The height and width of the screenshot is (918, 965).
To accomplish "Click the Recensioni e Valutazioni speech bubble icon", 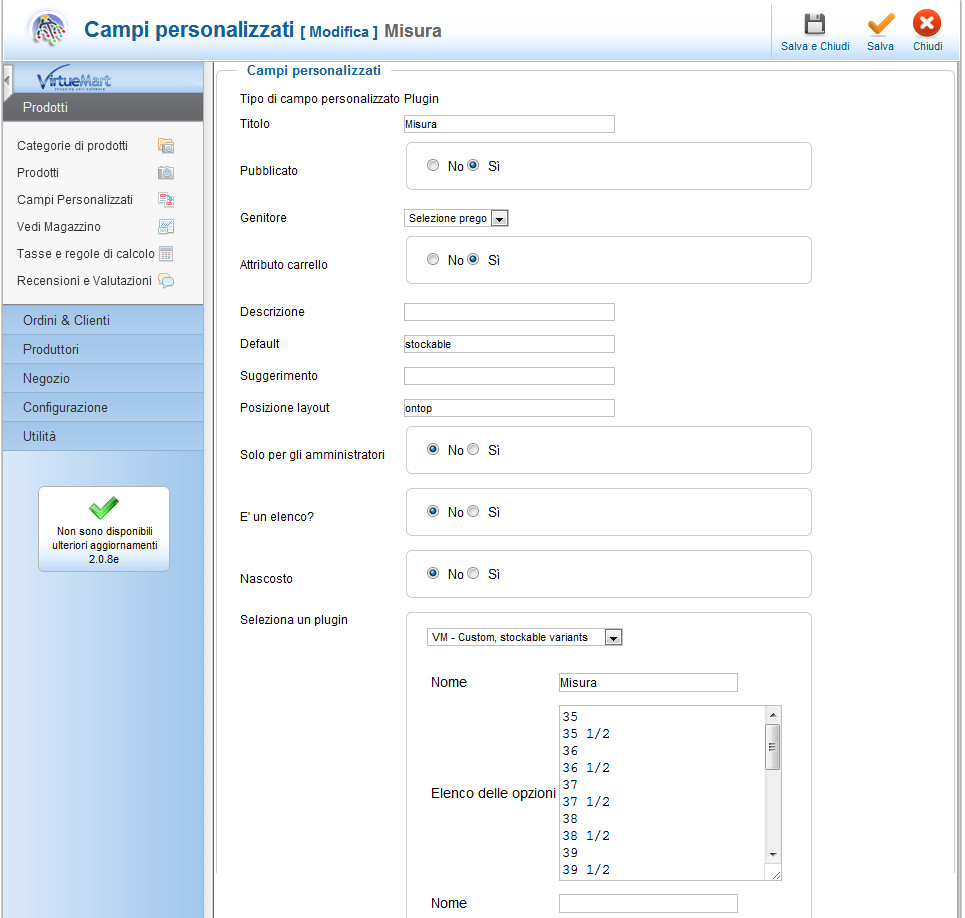I will pyautogui.click(x=166, y=281).
